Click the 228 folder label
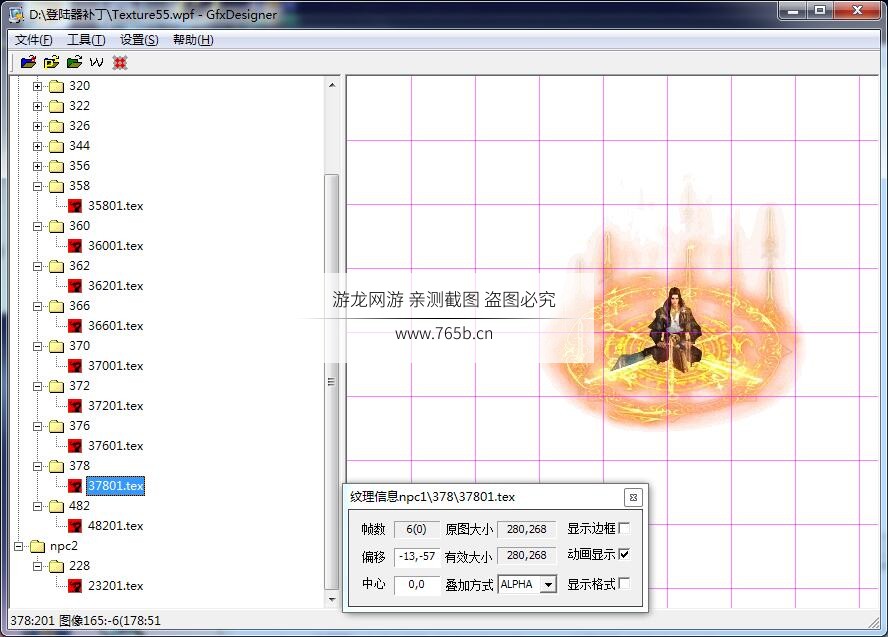 point(79,566)
